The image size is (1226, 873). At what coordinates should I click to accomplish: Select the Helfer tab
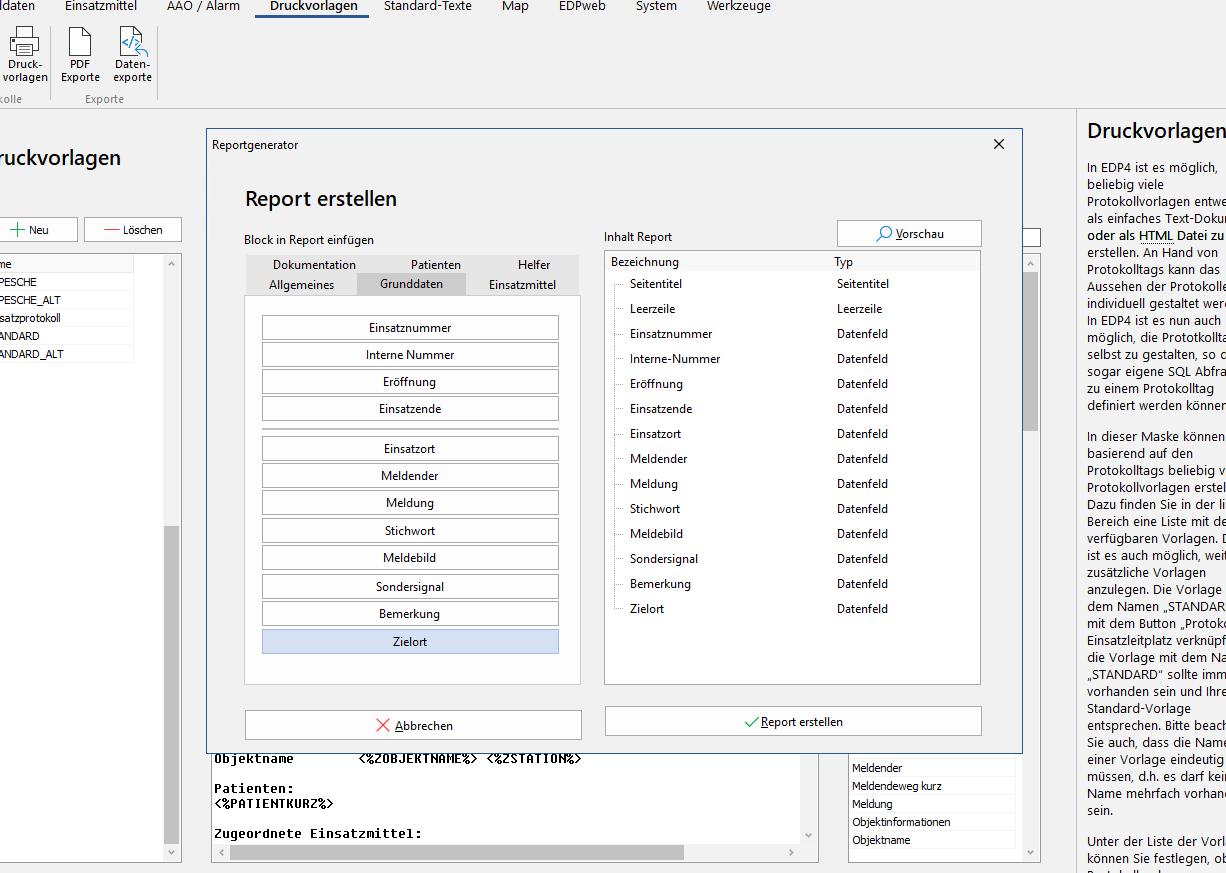[534, 265]
